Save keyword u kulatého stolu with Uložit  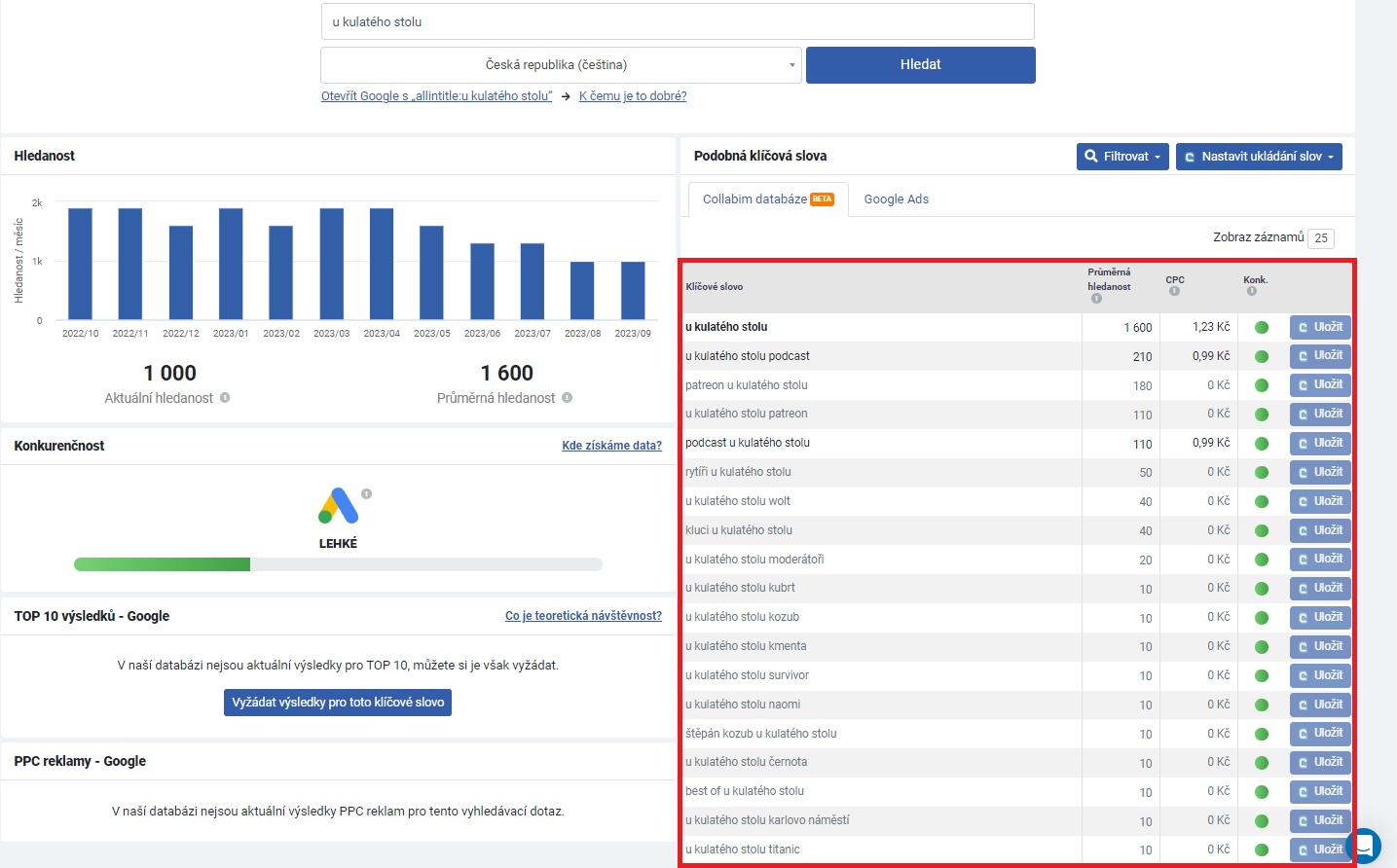tap(1320, 328)
